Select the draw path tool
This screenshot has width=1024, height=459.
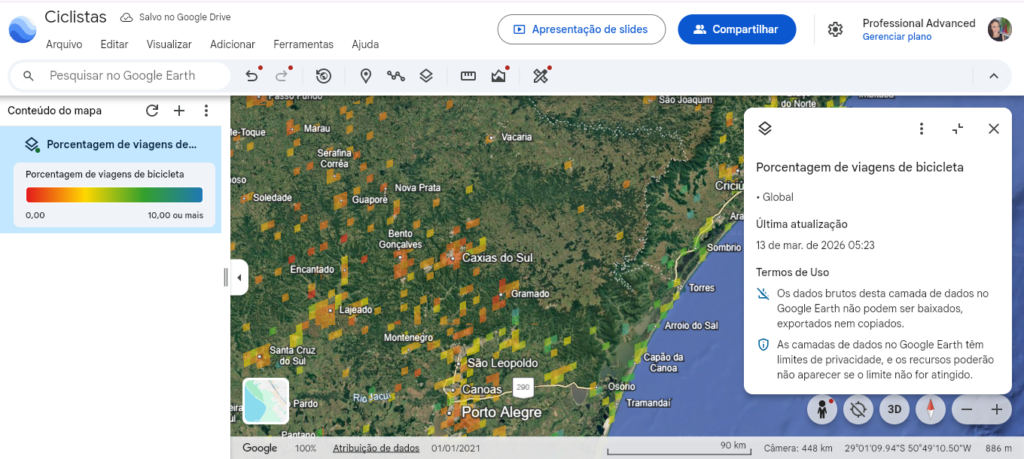[x=396, y=76]
